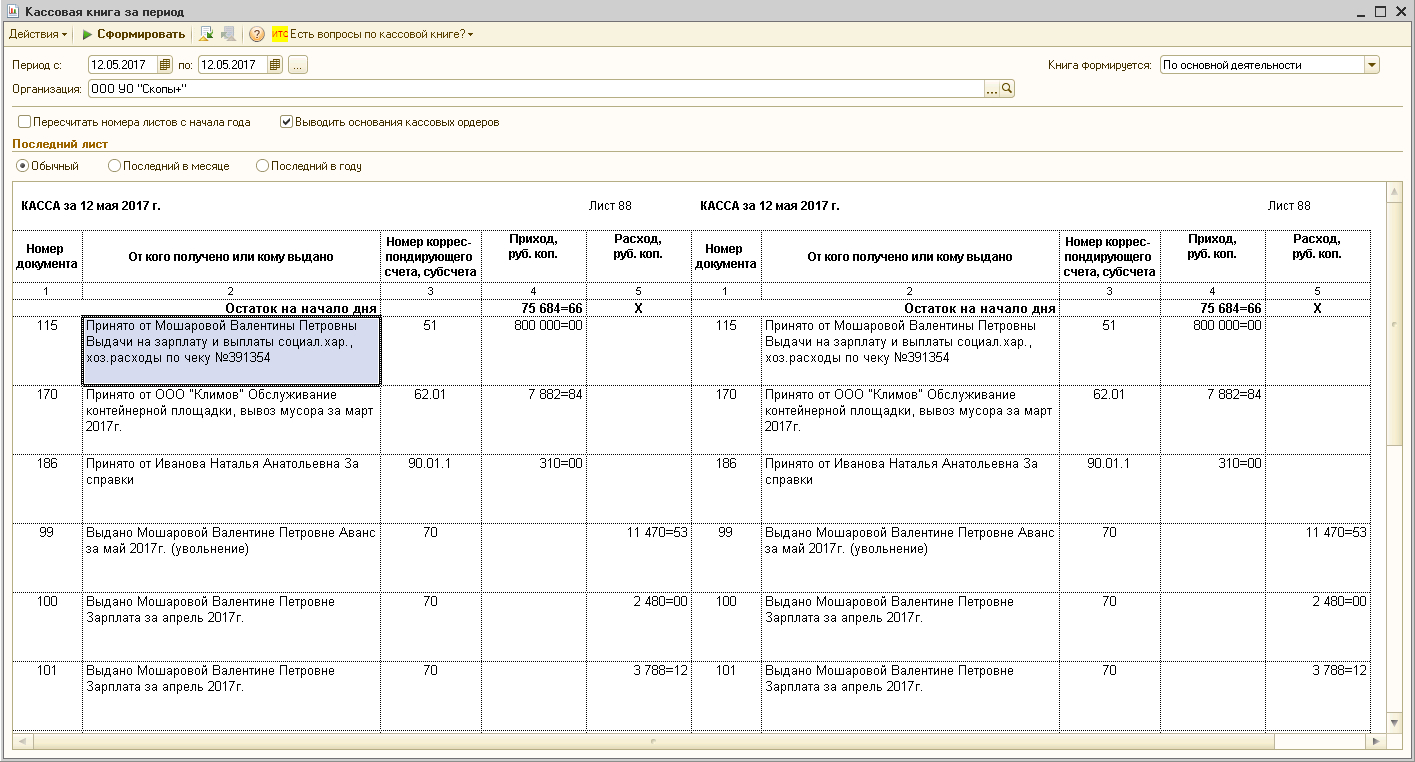Screen dimensions: 1415x762
Task: Click left sheet cell Принято от Иванова Наталья Анатольевна
Action: 231,488
